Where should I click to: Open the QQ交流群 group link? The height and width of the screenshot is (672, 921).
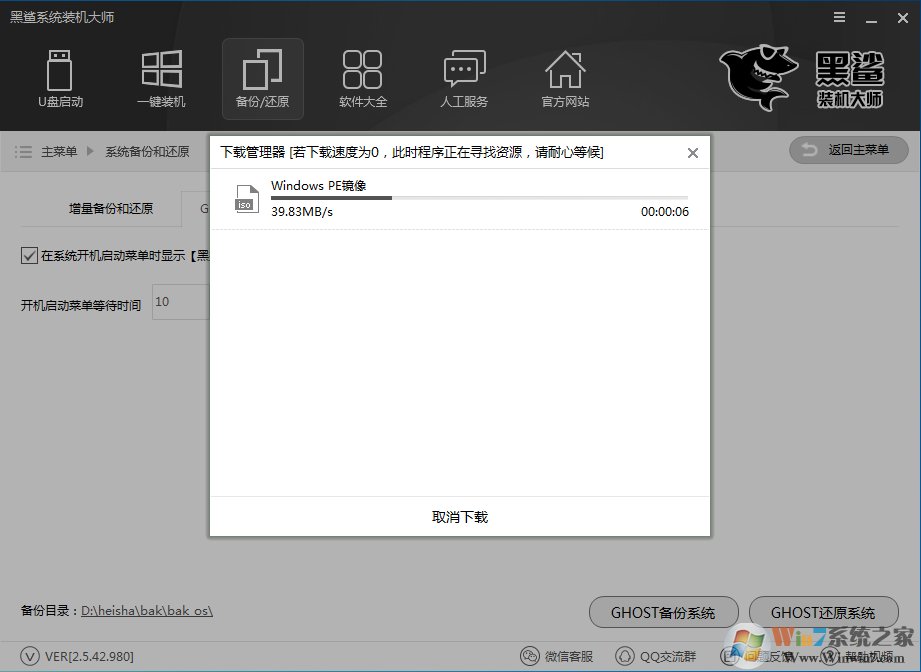click(x=656, y=656)
